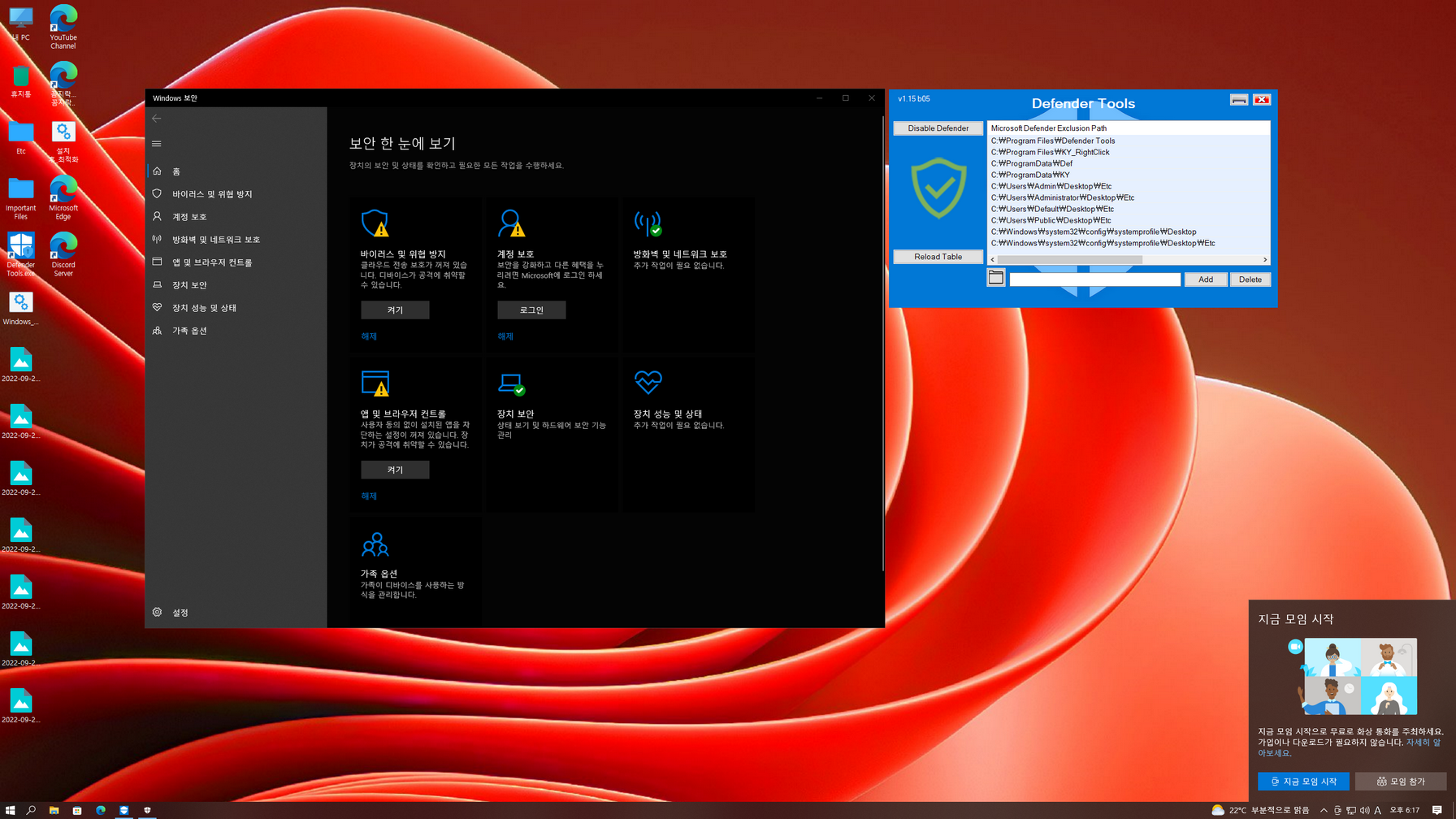Viewport: 1456px width, 819px height.
Task: Click Windows Security shield taskbar icon
Action: (147, 810)
